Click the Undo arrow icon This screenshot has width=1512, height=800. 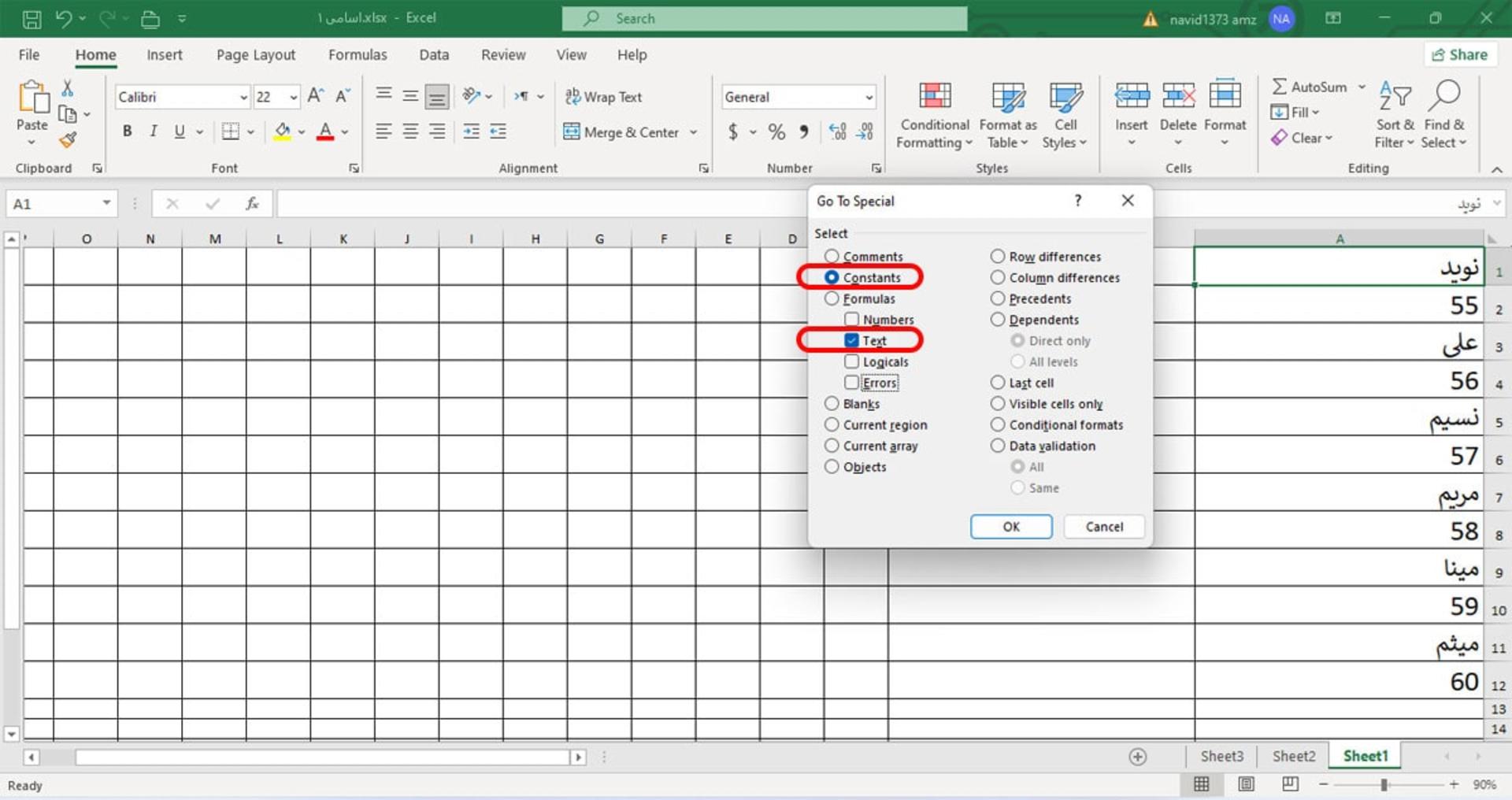[x=64, y=18]
